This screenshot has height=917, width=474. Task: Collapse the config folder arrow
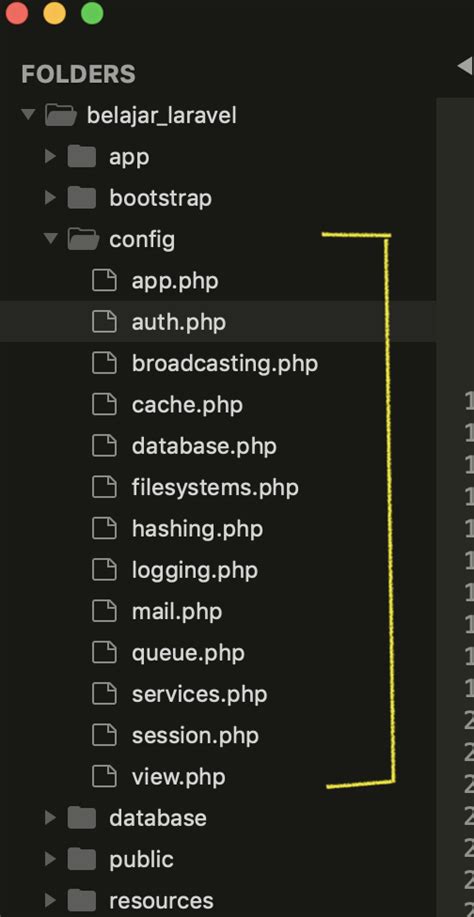(51, 239)
